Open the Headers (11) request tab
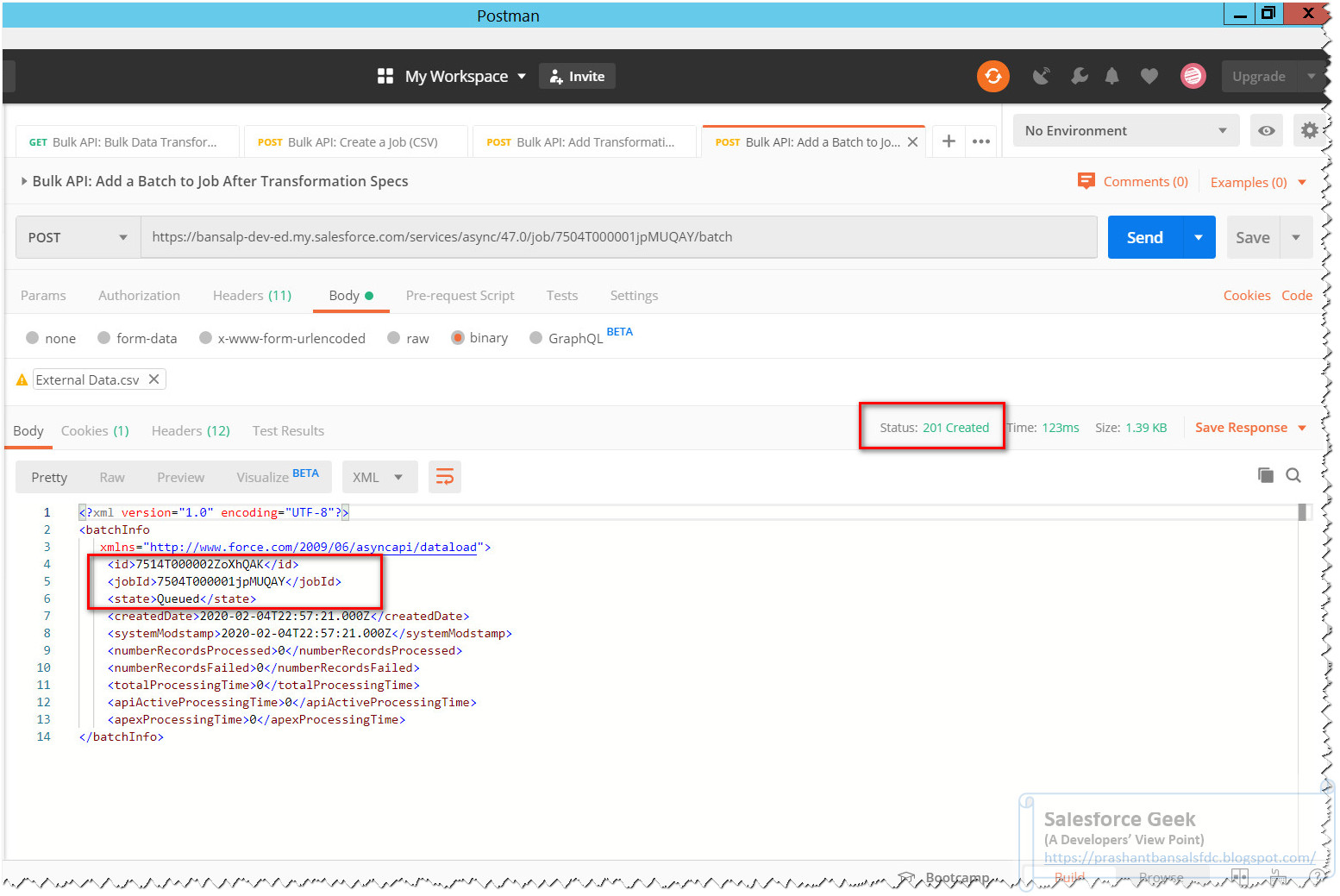 [x=252, y=295]
